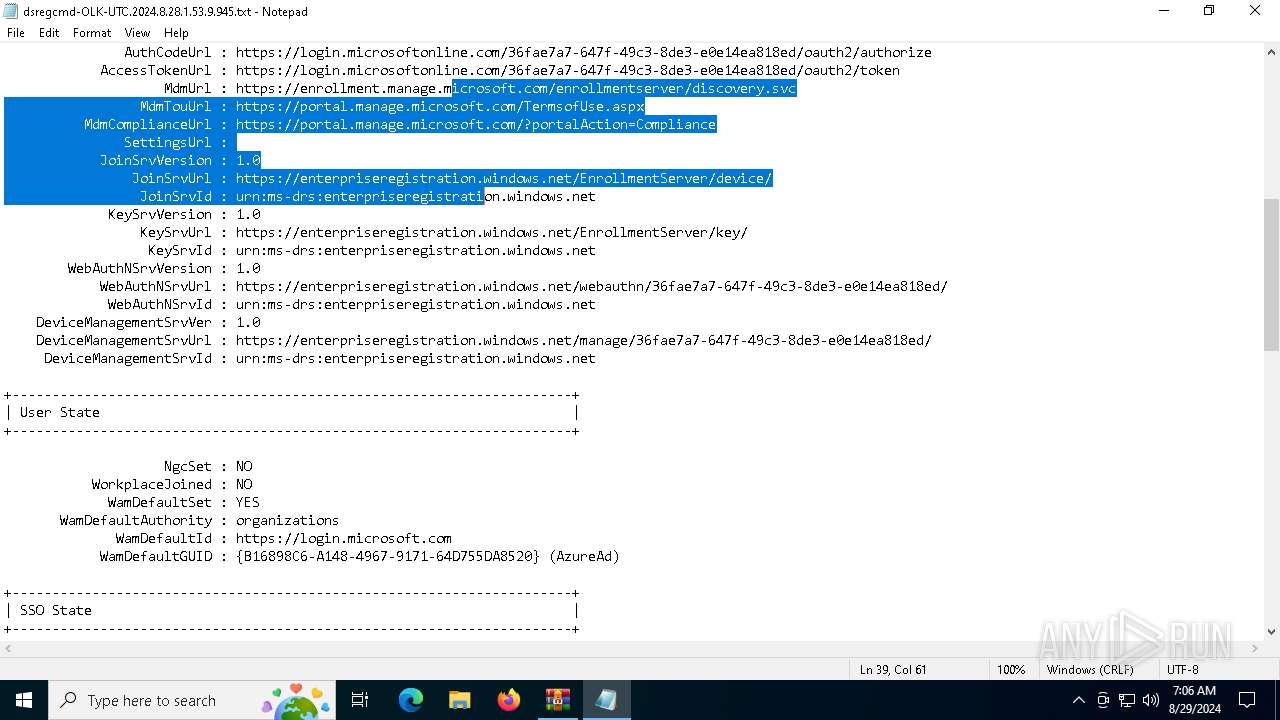Click the DeviceManagementSrvVer 1.0 line
This screenshot has width=1280, height=720.
[148, 322]
